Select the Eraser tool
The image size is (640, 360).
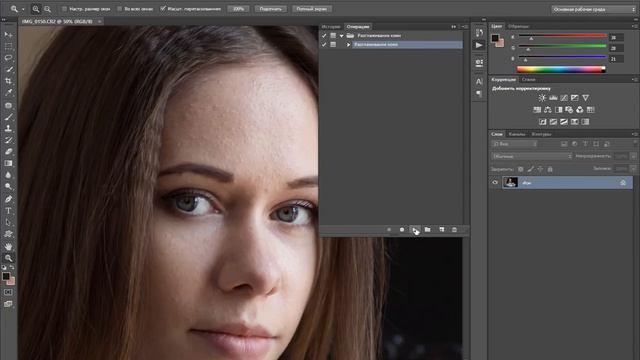8,151
